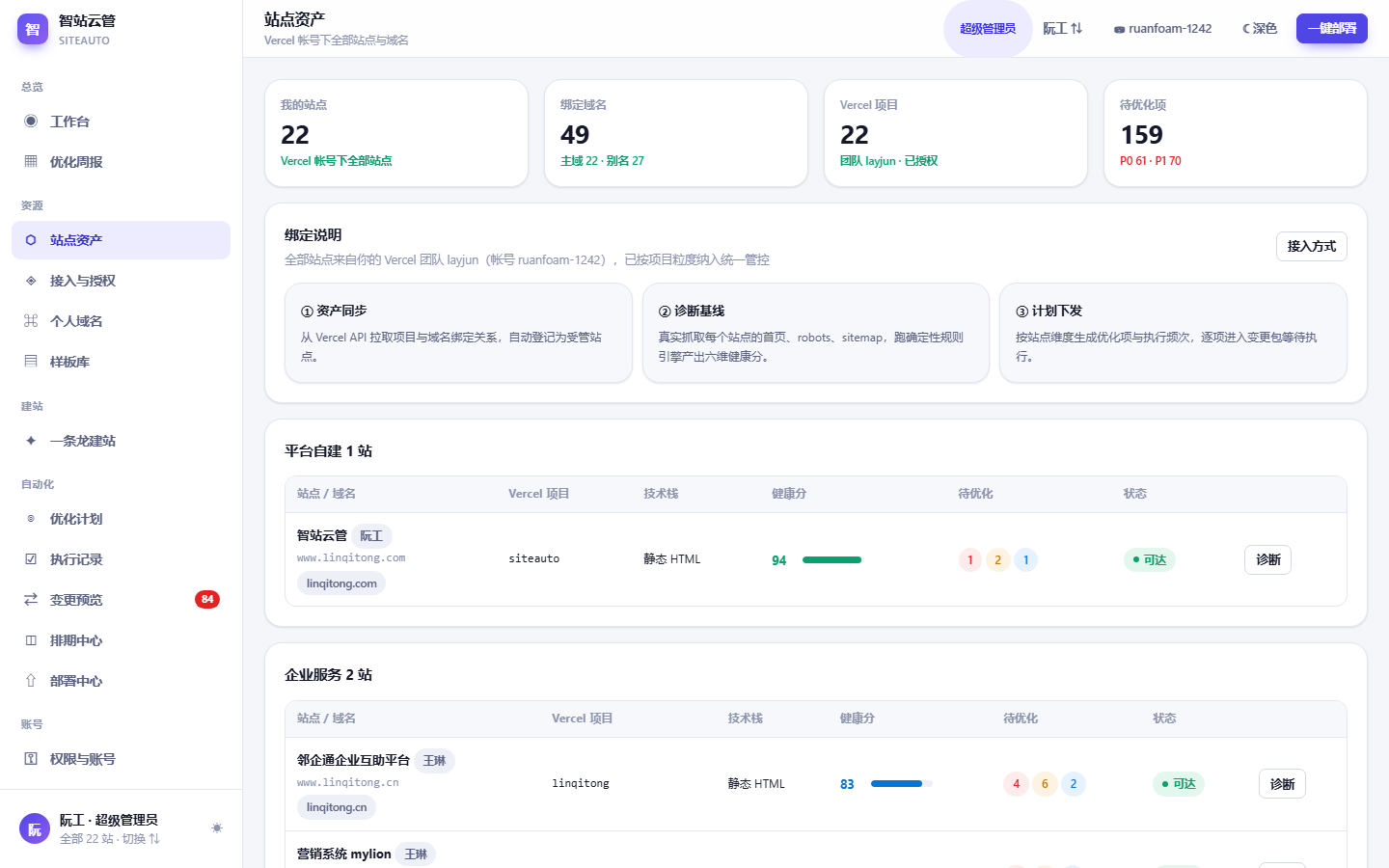
Task: Click the 待优化项 159 stat card
Action: click(x=1236, y=133)
